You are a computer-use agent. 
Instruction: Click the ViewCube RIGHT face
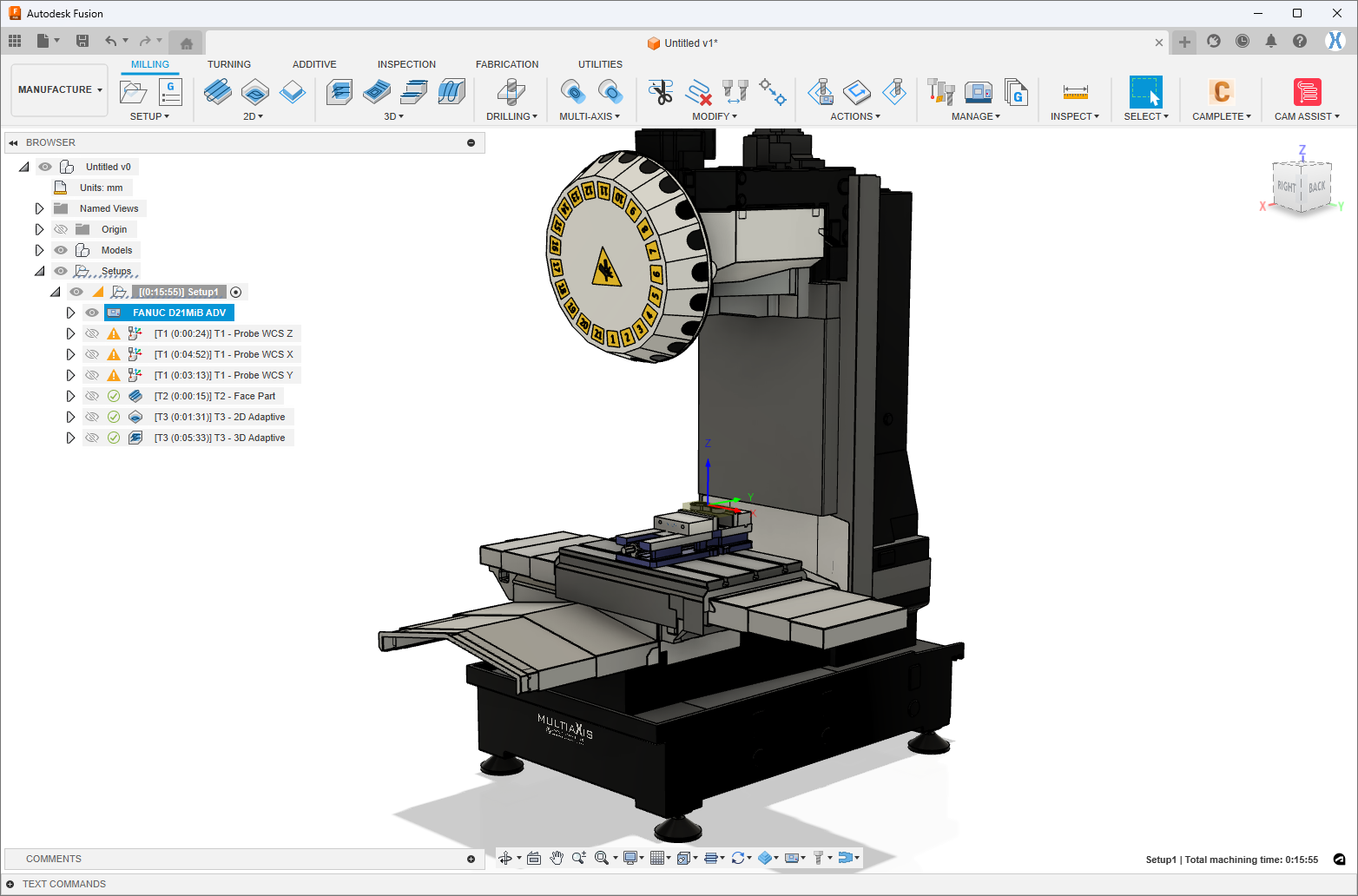point(1286,187)
